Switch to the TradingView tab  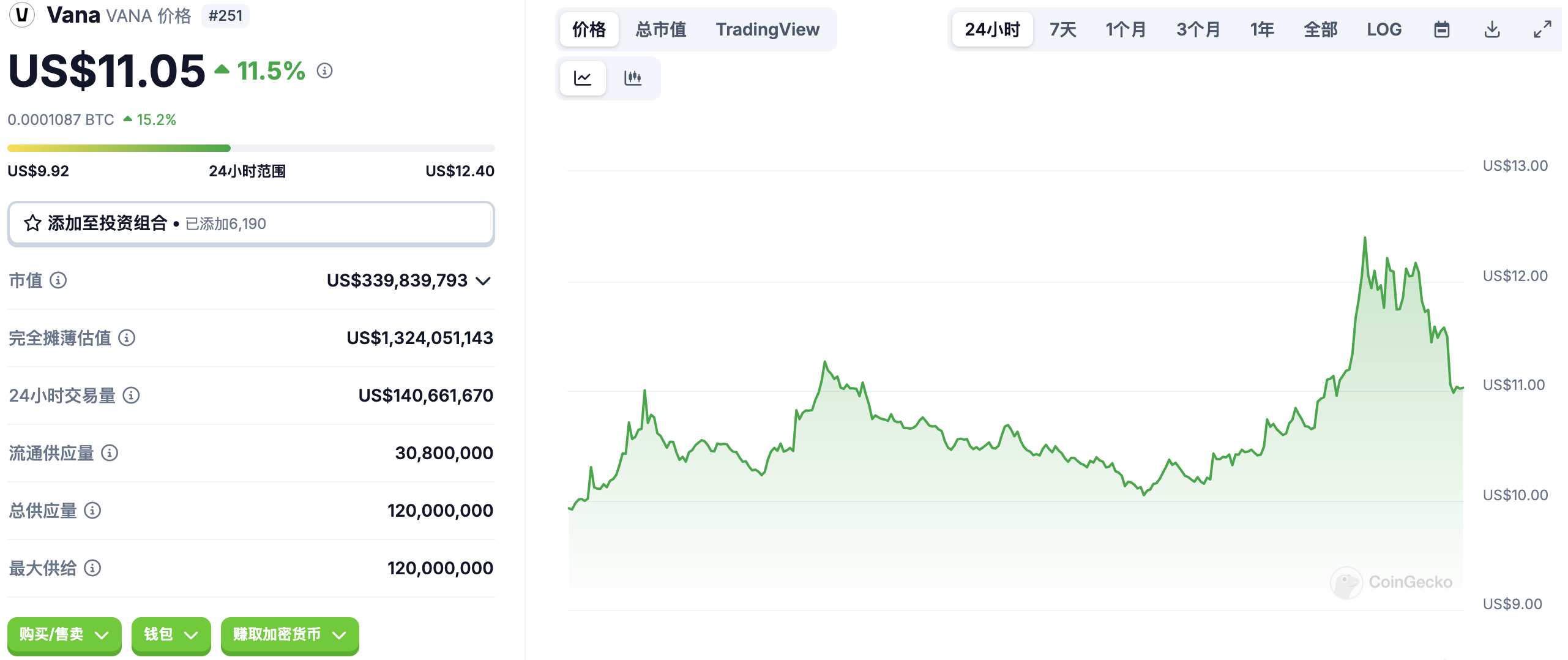point(767,29)
